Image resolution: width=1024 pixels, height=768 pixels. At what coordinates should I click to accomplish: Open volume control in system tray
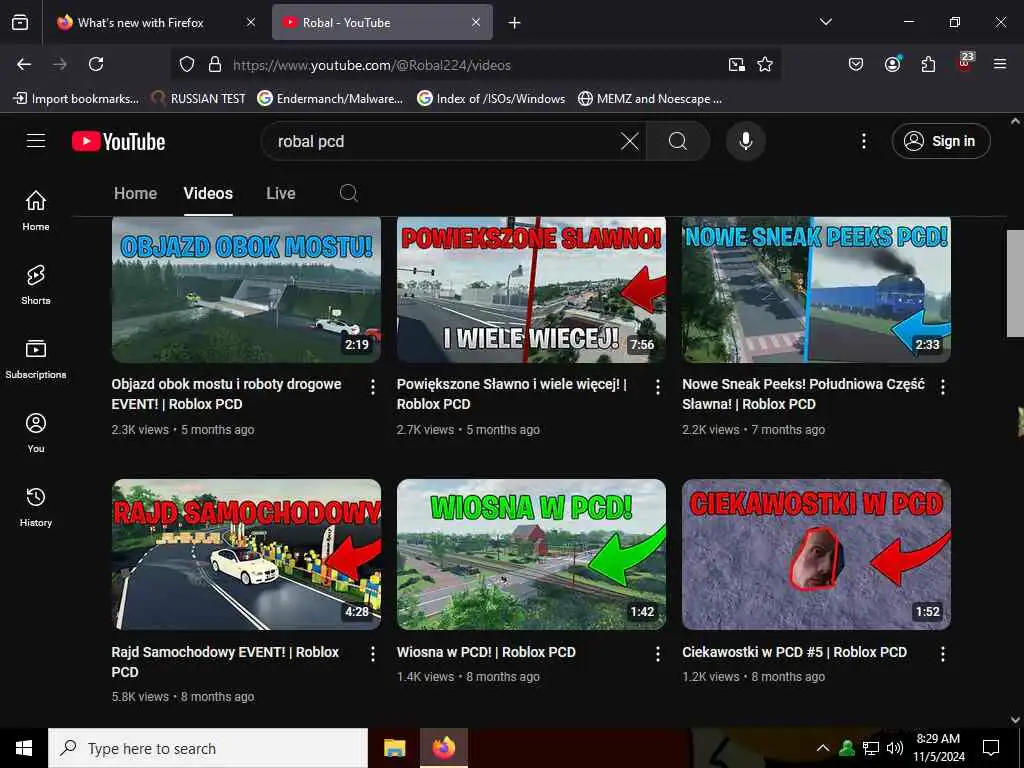[895, 748]
